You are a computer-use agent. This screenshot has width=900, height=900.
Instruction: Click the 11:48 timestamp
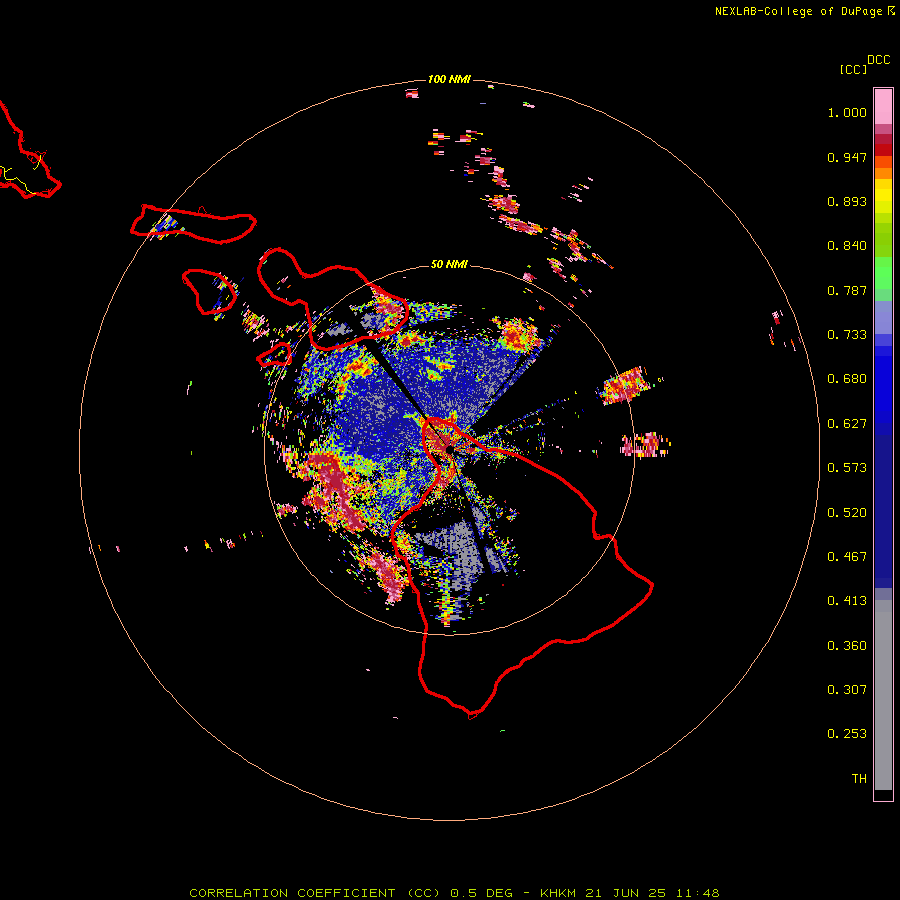pyautogui.click(x=697, y=893)
